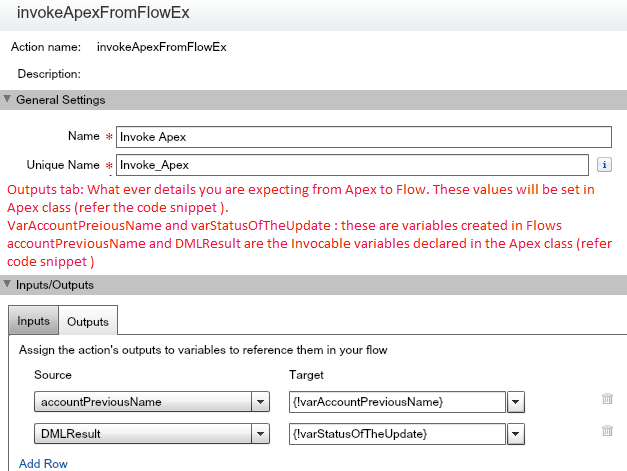Viewport: 627px width, 471px height.
Task: Click the Source column header
Action: click(x=53, y=375)
